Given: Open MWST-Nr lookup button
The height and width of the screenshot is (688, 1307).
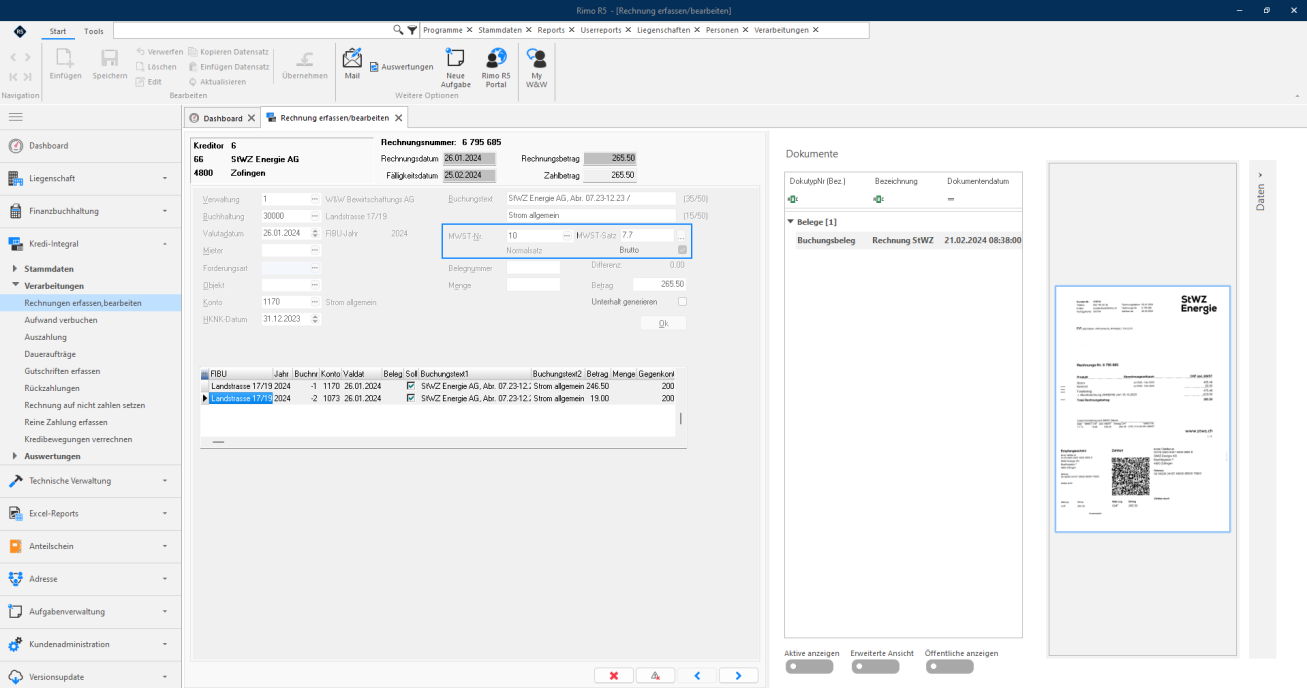Looking at the screenshot, I should 567,235.
